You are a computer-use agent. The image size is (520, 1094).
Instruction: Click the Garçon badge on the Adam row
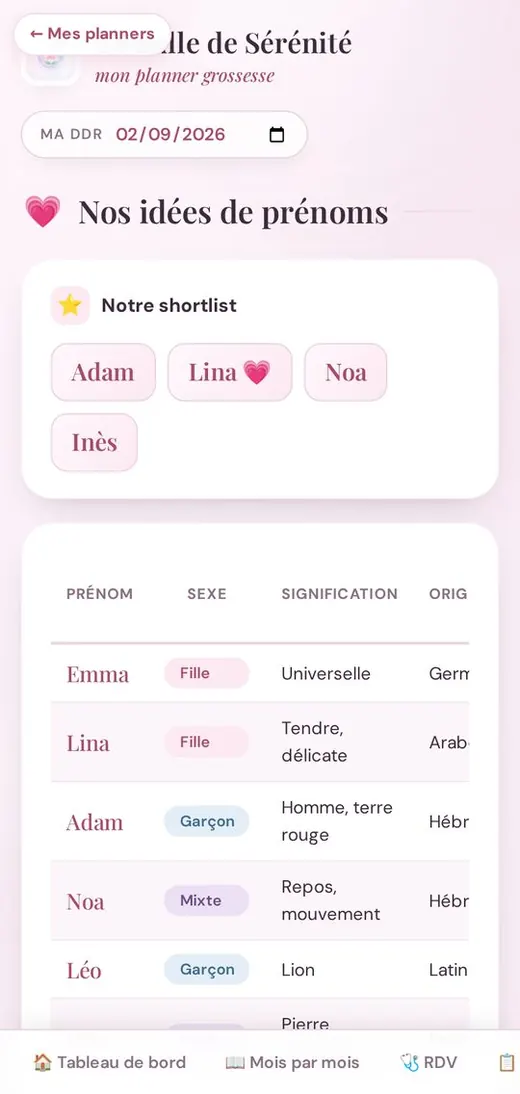coord(207,821)
